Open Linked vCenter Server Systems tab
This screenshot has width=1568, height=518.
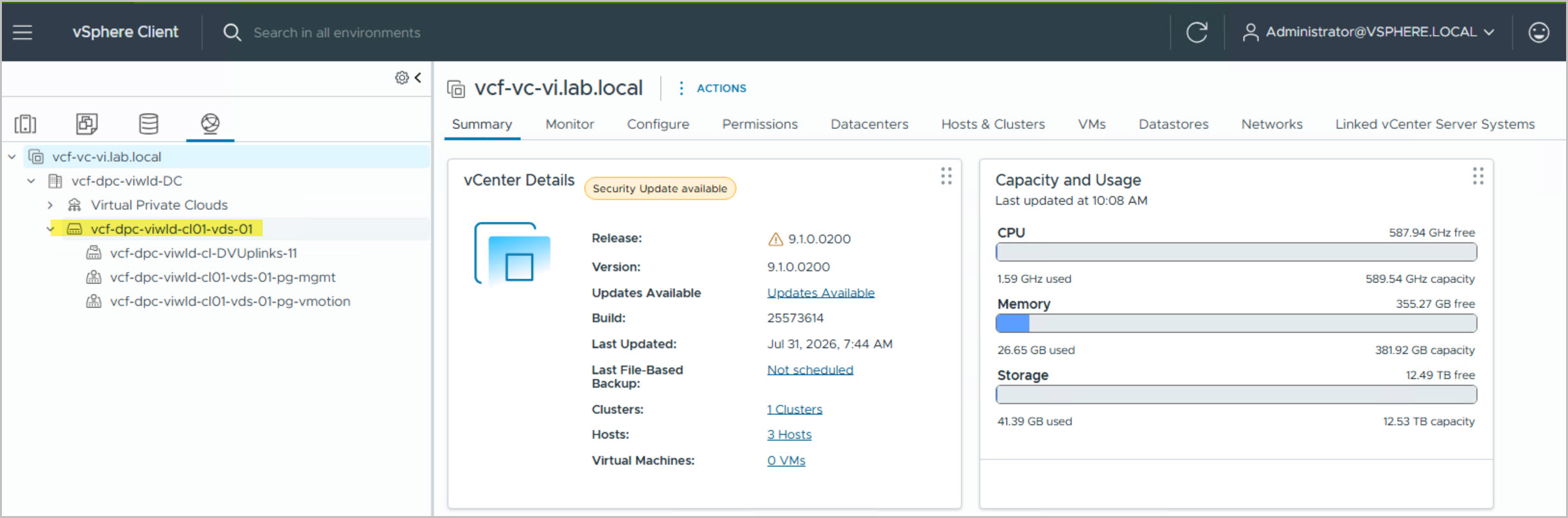pyautogui.click(x=1435, y=124)
